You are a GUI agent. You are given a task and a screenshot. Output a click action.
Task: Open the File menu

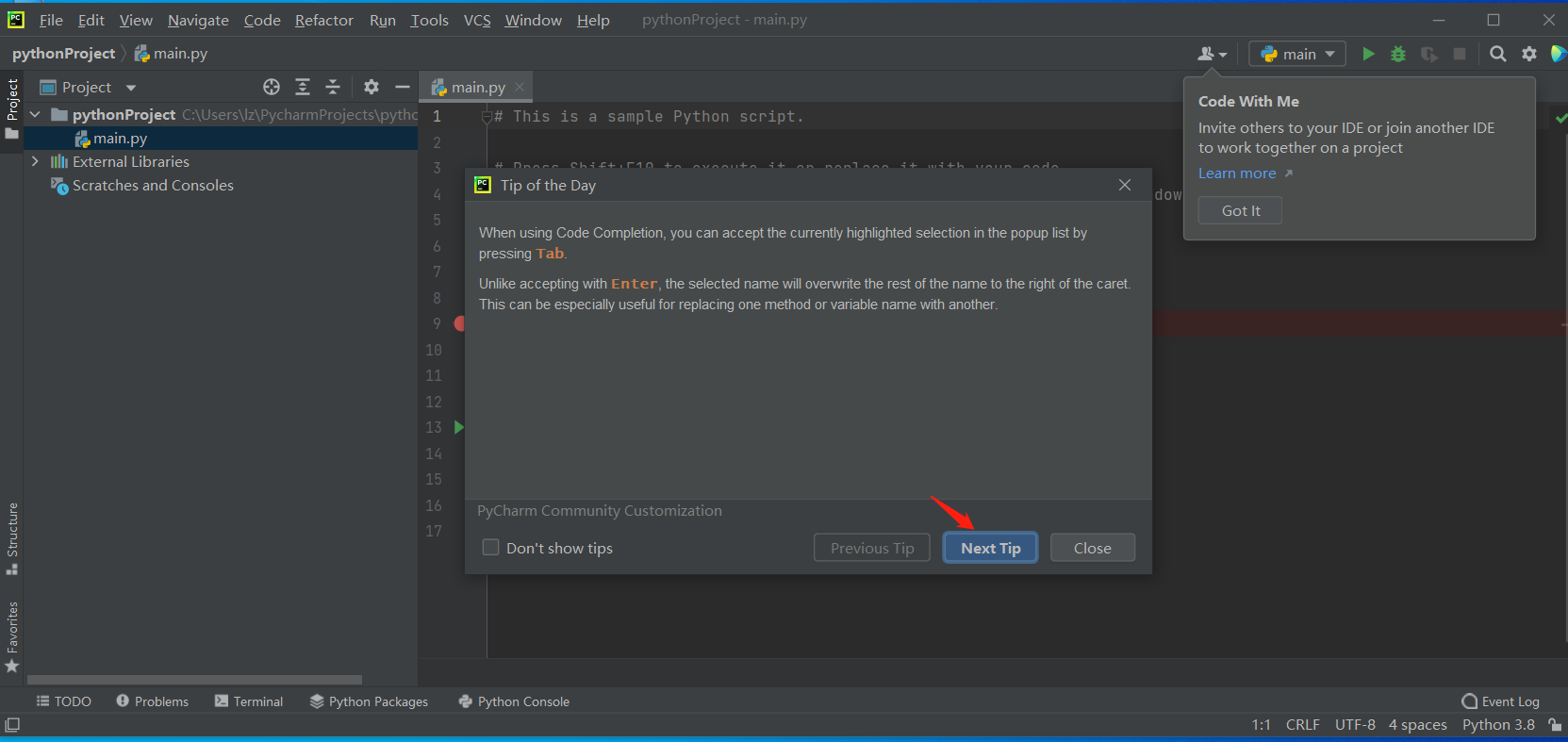pos(51,20)
